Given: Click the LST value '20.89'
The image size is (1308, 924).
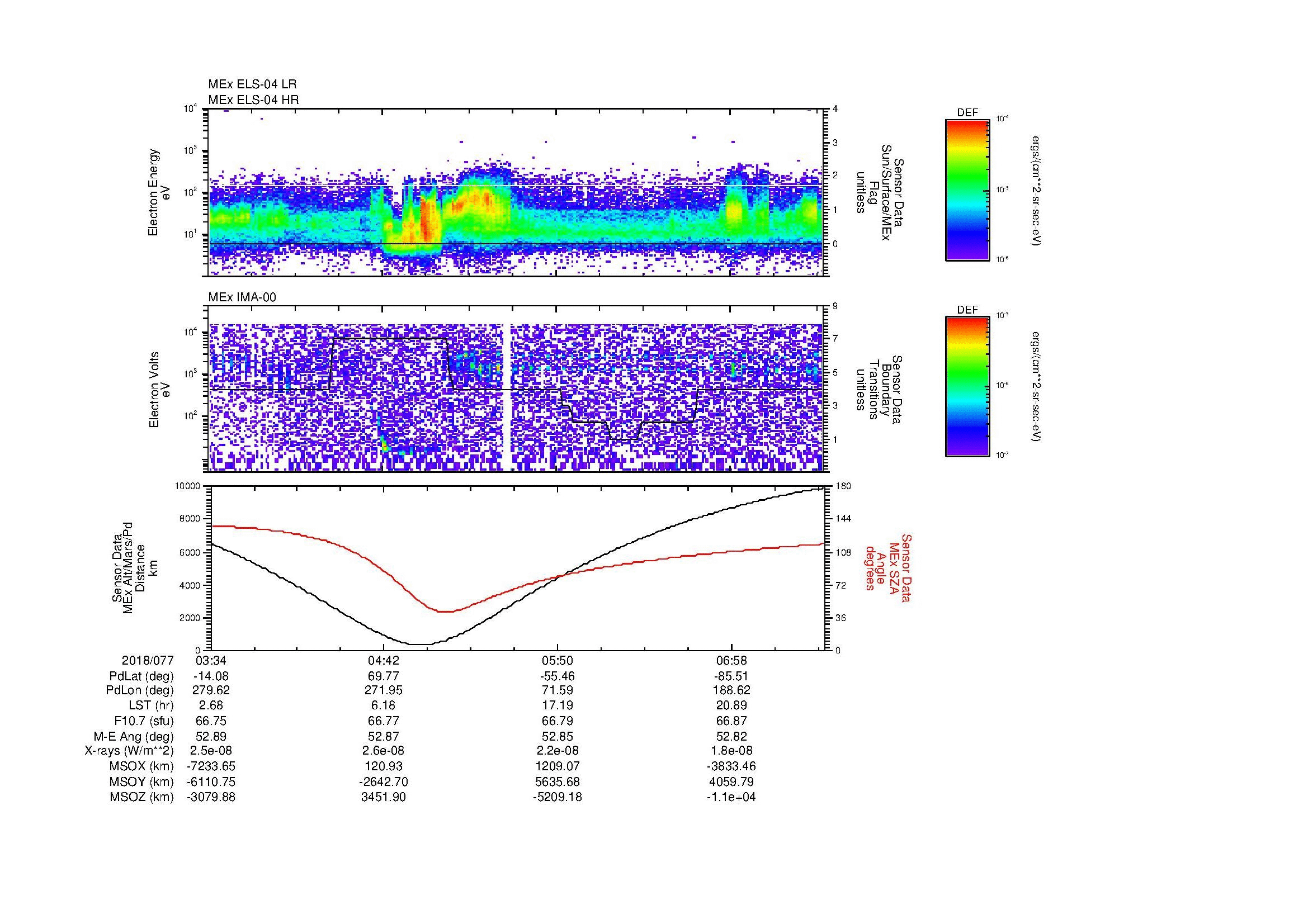Looking at the screenshot, I should coord(731,706).
